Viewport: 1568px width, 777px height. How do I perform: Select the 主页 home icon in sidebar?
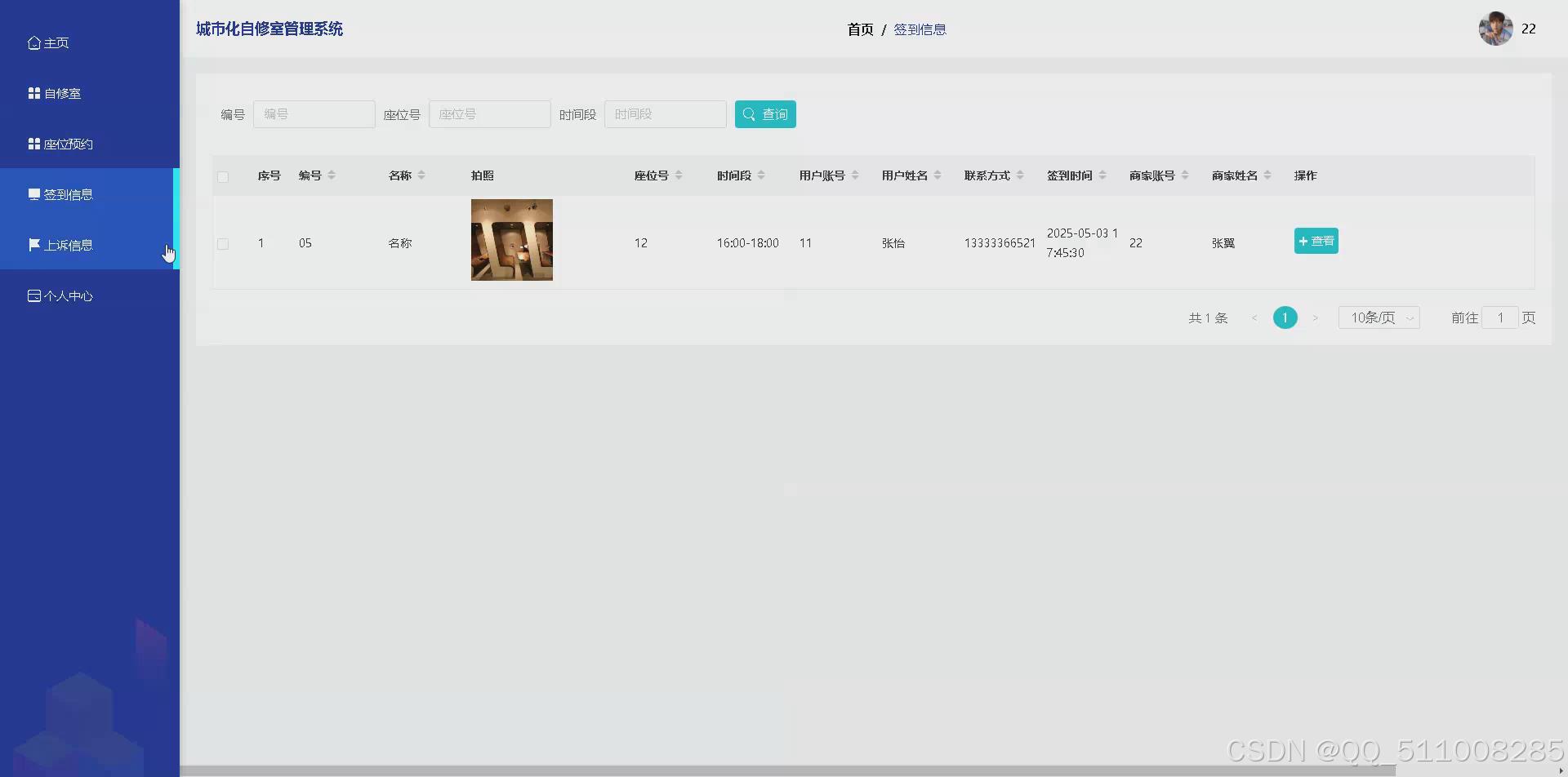click(x=33, y=42)
